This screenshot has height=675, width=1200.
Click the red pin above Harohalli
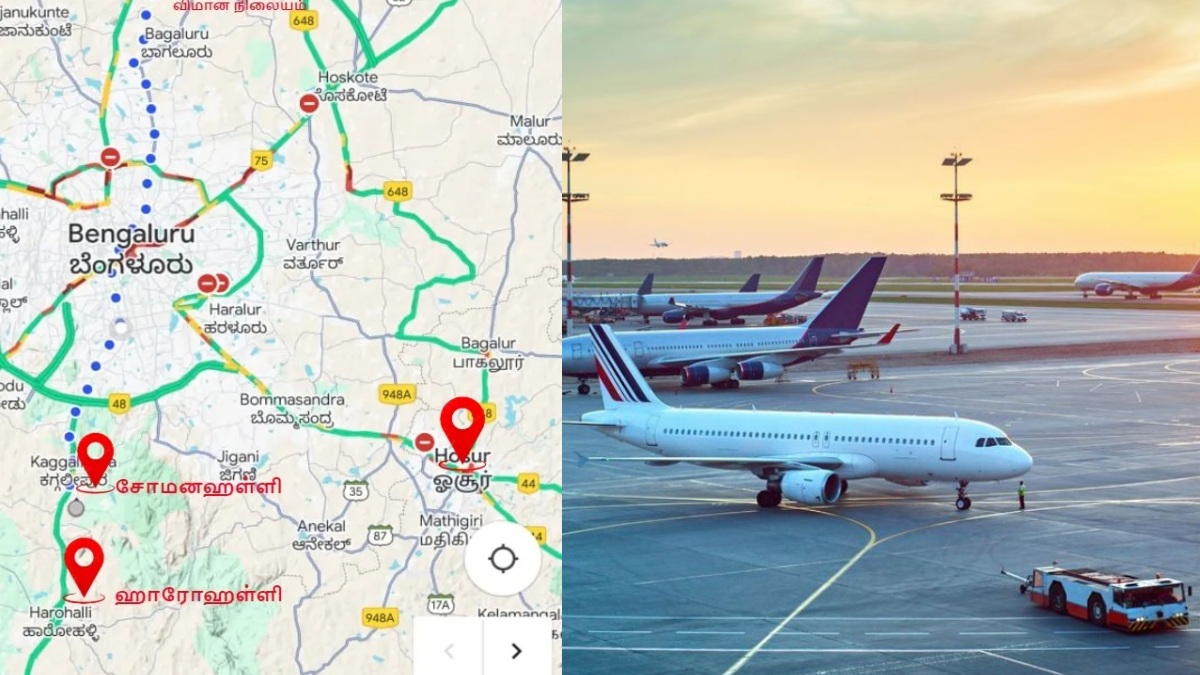(x=84, y=567)
